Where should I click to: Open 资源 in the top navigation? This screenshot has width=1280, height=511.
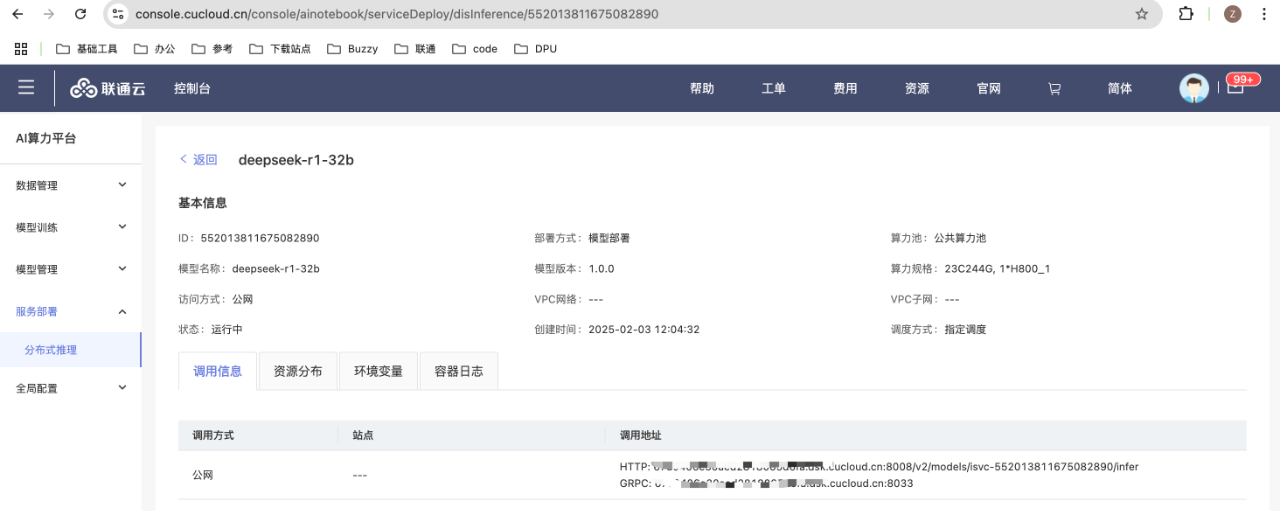click(917, 88)
